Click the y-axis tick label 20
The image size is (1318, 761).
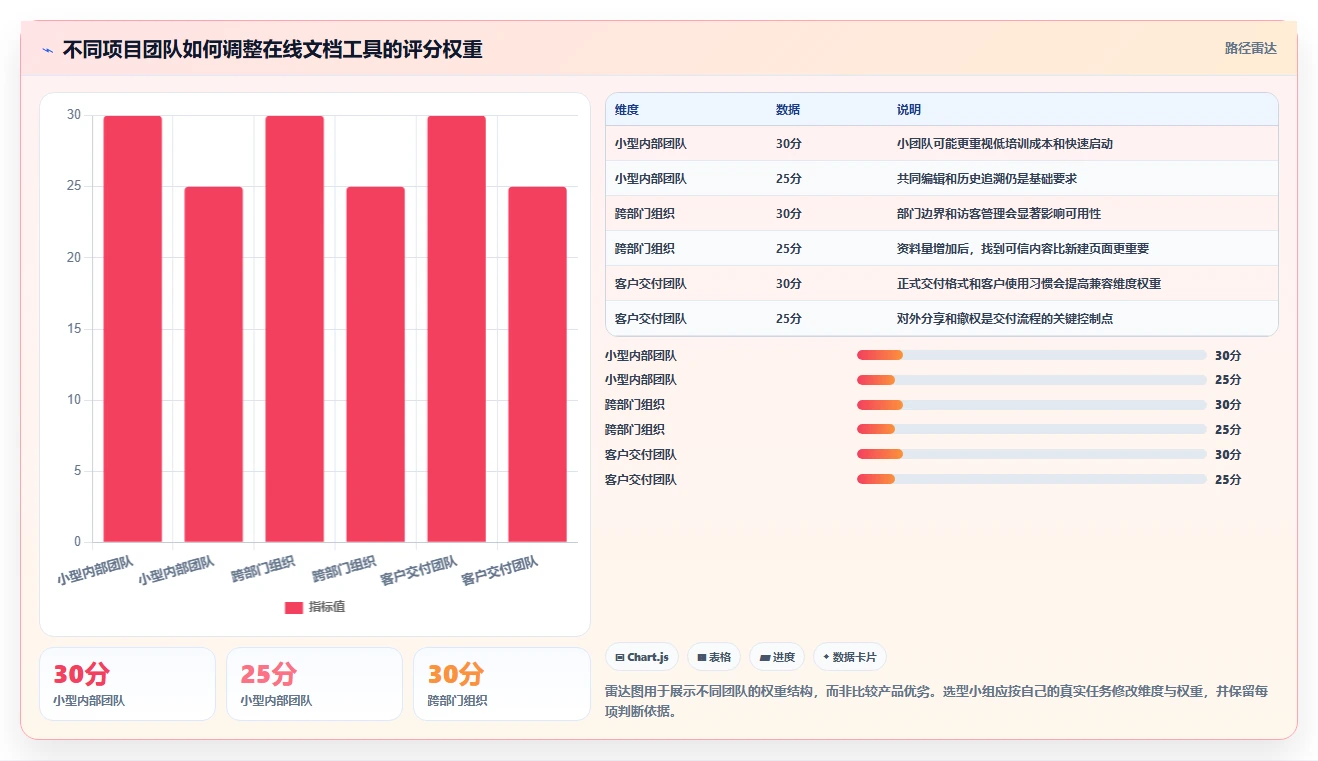coord(74,257)
